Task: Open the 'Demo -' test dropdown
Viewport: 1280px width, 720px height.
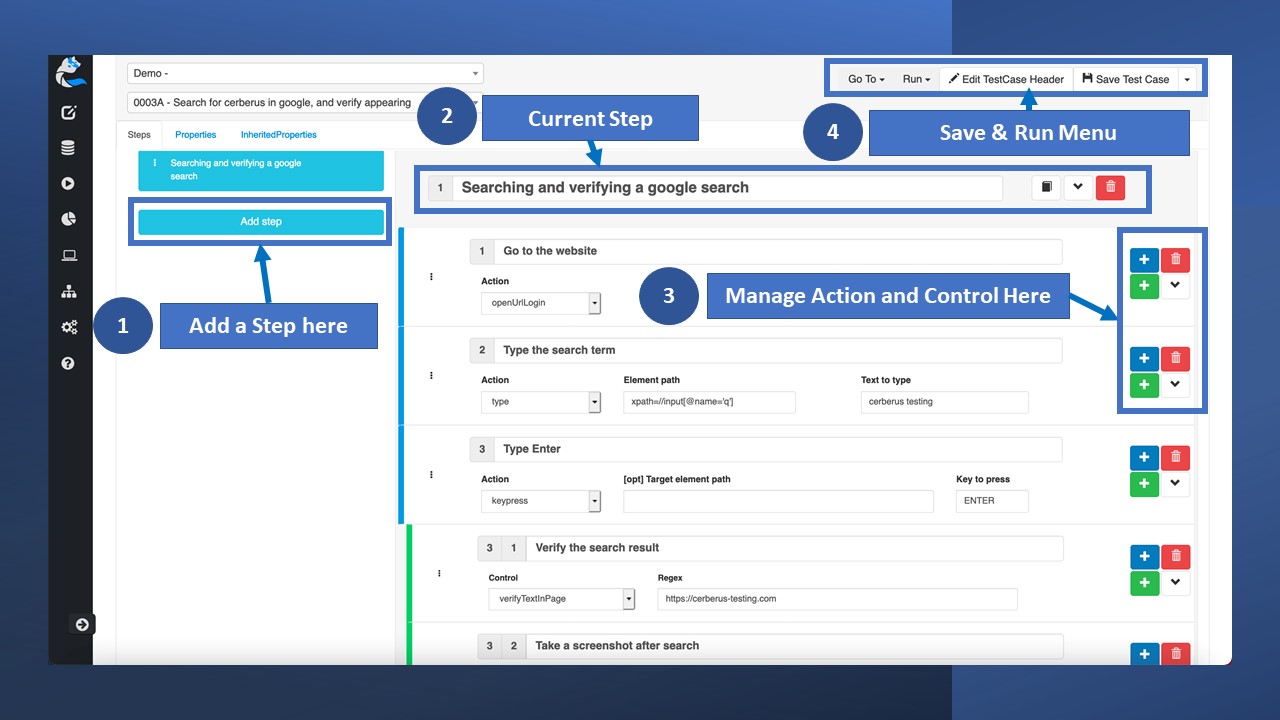Action: coord(305,74)
